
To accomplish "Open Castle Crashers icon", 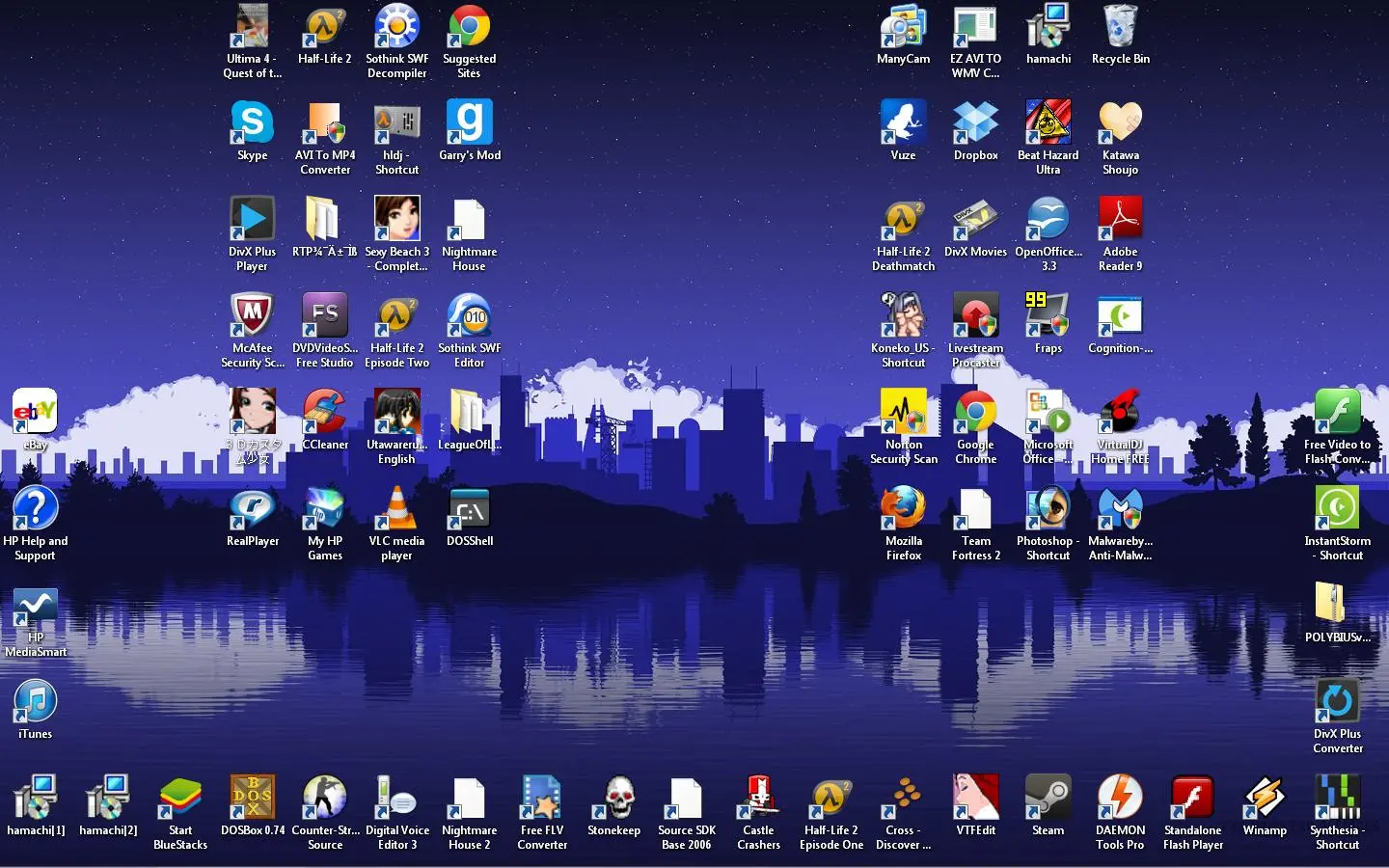I will pyautogui.click(x=759, y=798).
